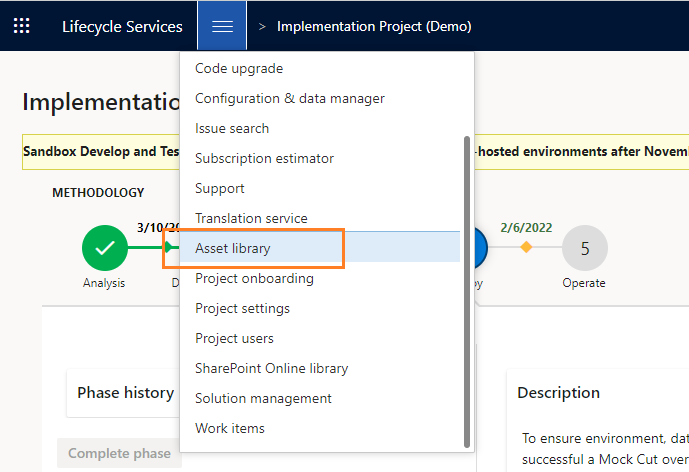Select the Phase history tab

pos(126,392)
